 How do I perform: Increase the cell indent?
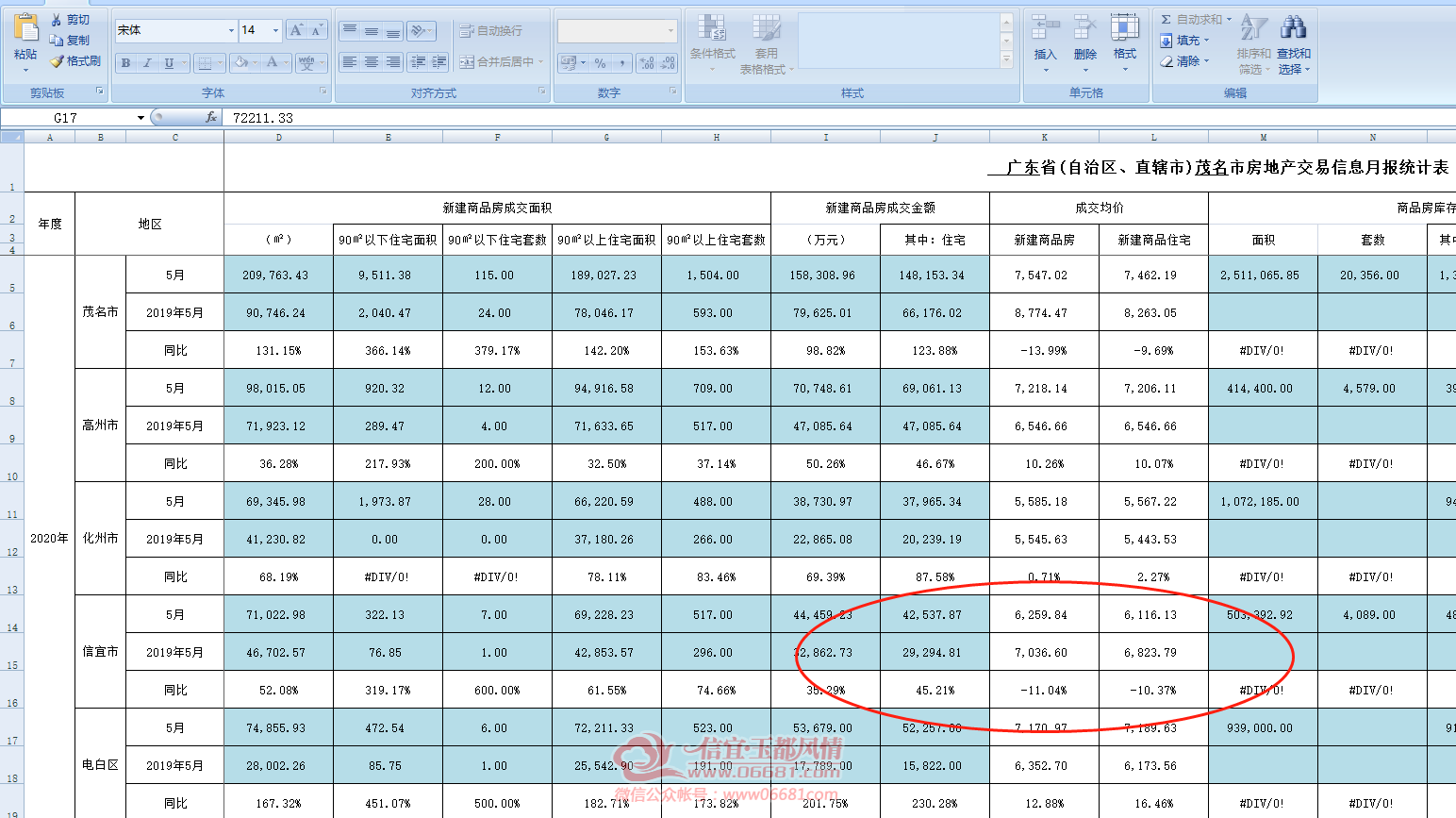pos(438,62)
